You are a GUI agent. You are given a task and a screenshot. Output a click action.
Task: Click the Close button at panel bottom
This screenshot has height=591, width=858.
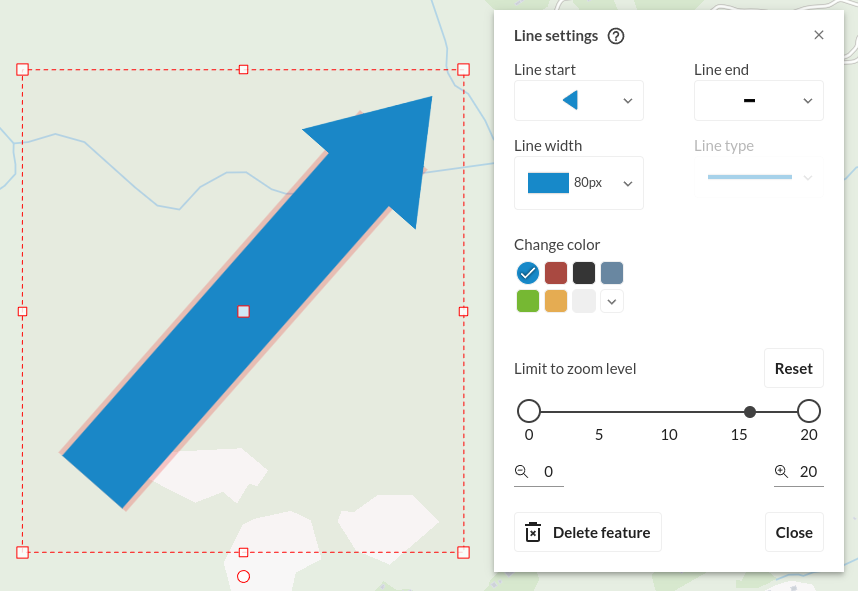794,532
